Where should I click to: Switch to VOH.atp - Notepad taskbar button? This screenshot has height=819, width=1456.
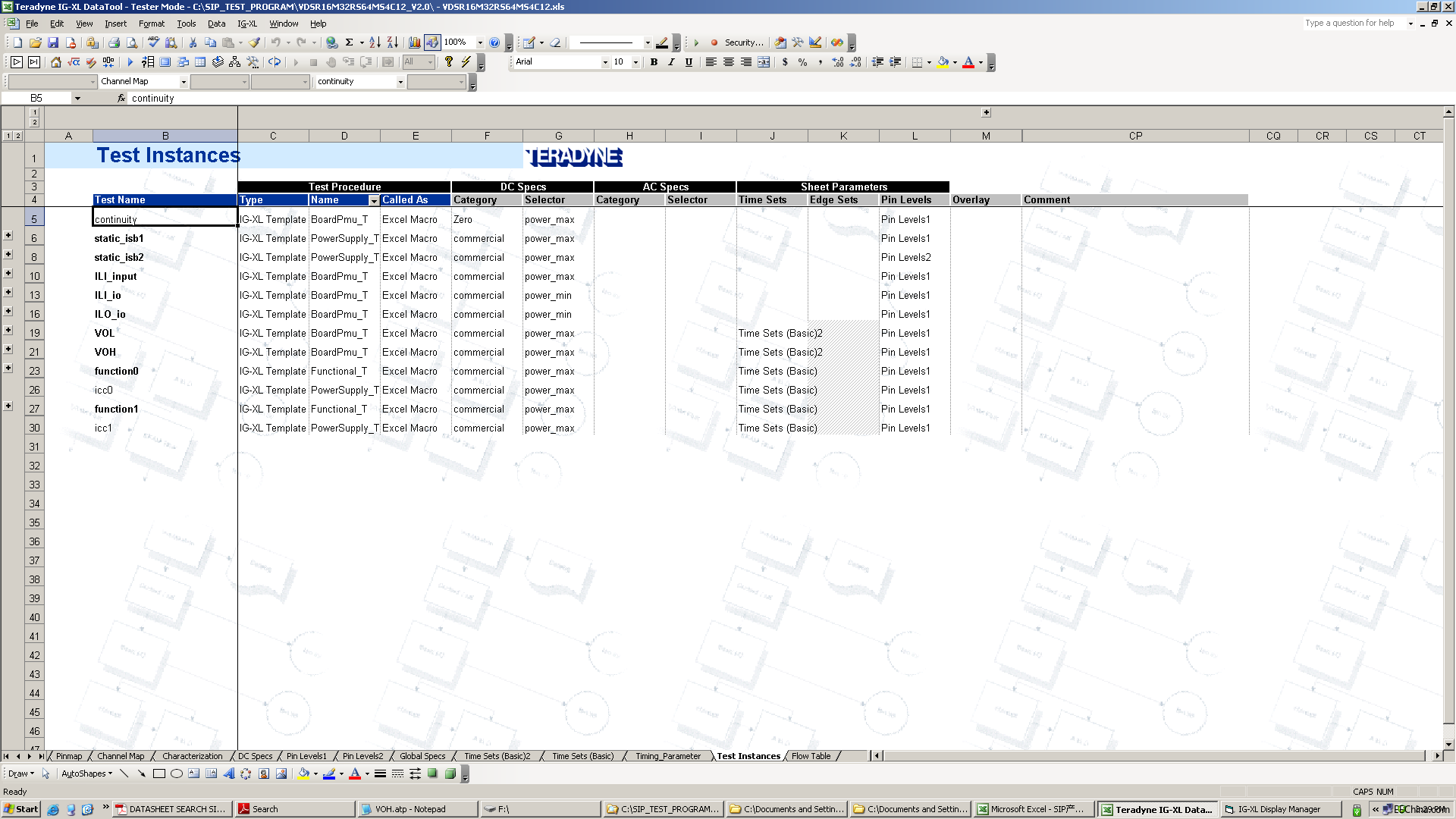417,809
